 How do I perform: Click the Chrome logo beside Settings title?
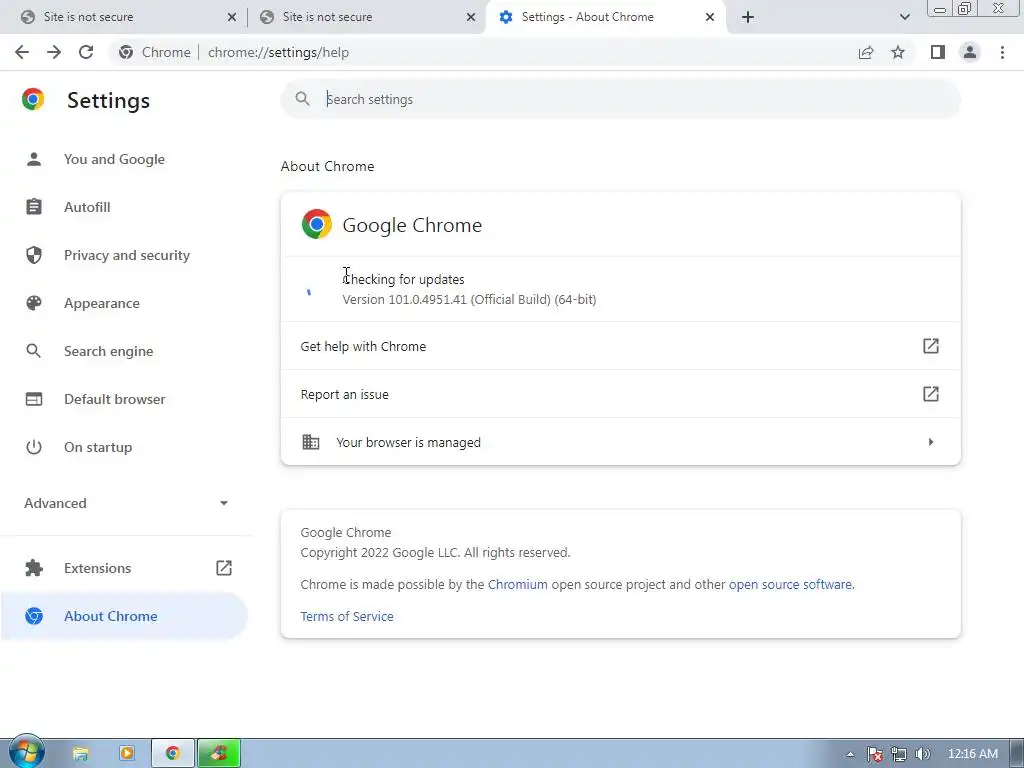[x=33, y=99]
